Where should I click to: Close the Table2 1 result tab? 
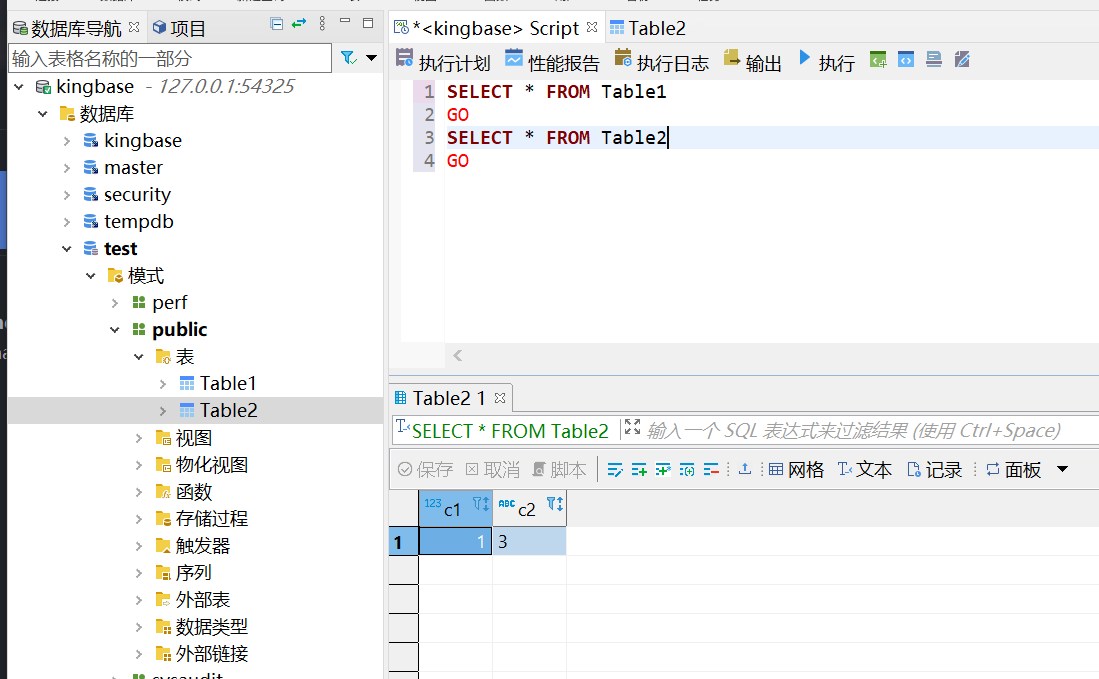[x=500, y=397]
